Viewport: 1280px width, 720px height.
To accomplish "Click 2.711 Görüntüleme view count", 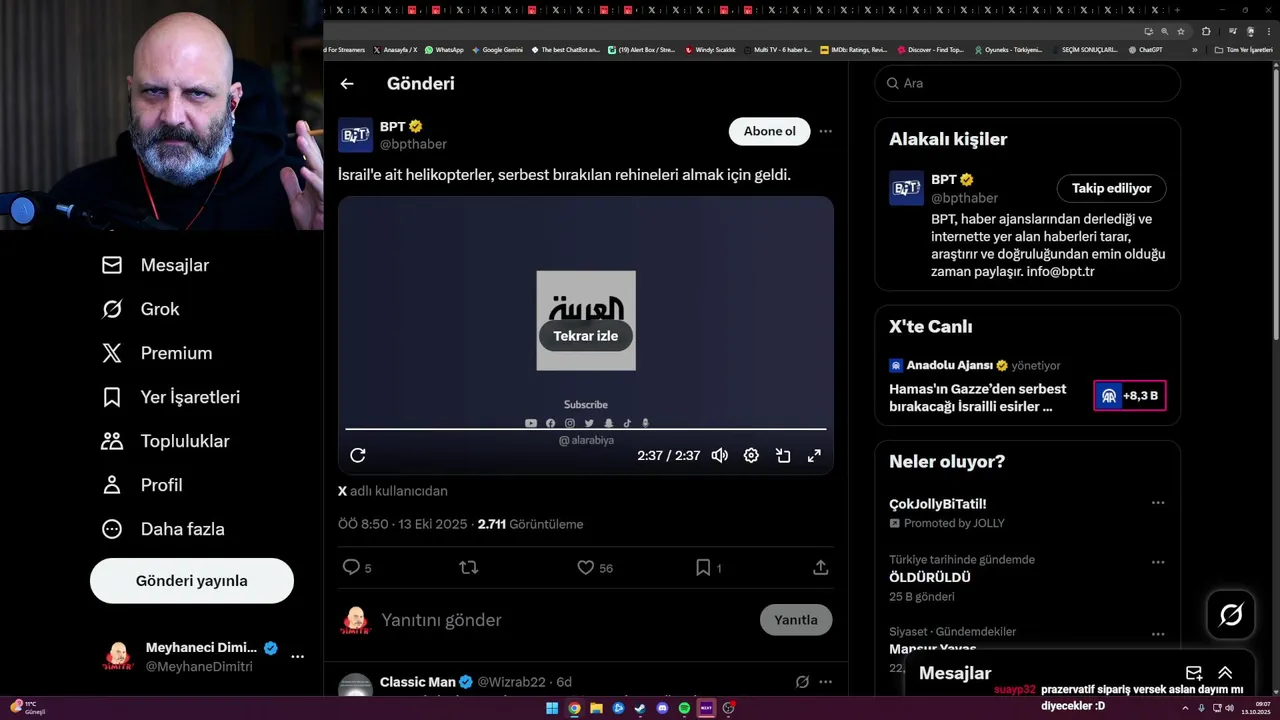I will [x=530, y=524].
